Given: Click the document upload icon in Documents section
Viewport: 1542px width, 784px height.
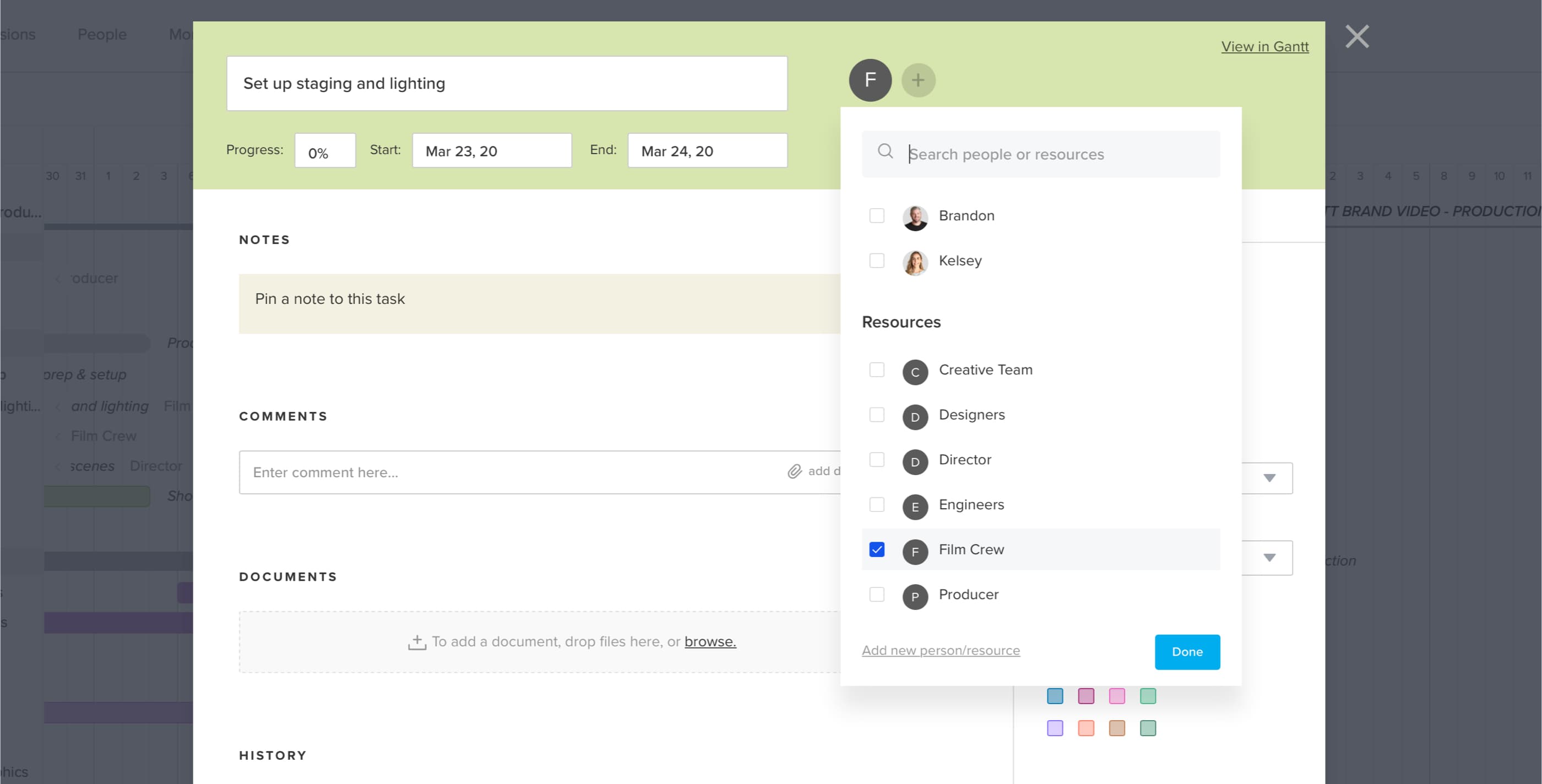Looking at the screenshot, I should 417,641.
